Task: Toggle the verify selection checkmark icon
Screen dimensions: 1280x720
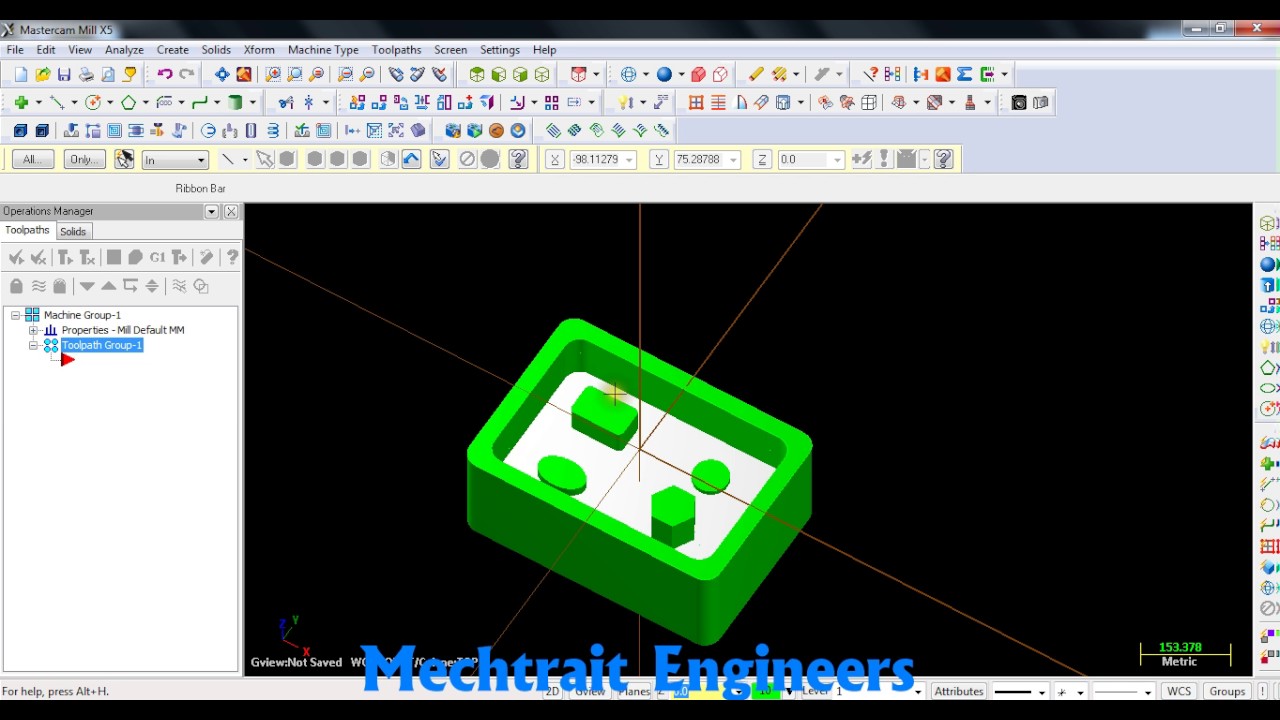Action: [x=439, y=159]
